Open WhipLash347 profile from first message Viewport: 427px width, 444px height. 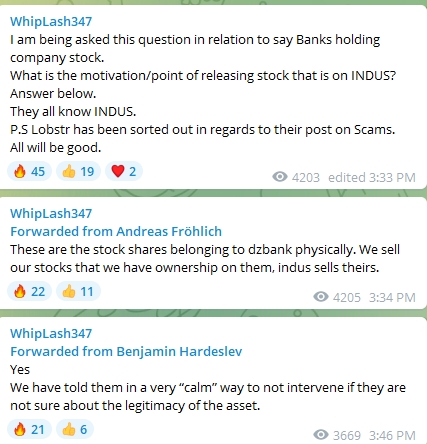click(x=51, y=21)
